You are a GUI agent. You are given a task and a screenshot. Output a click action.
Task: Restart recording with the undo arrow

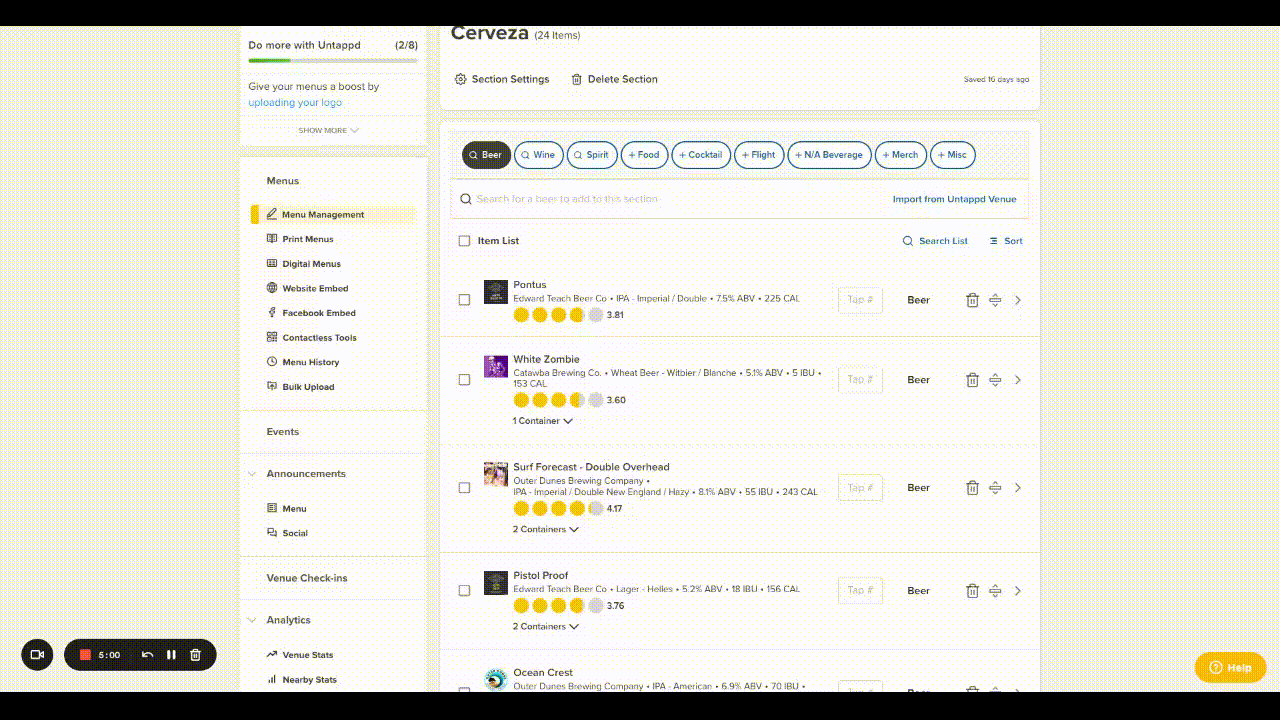pos(148,655)
